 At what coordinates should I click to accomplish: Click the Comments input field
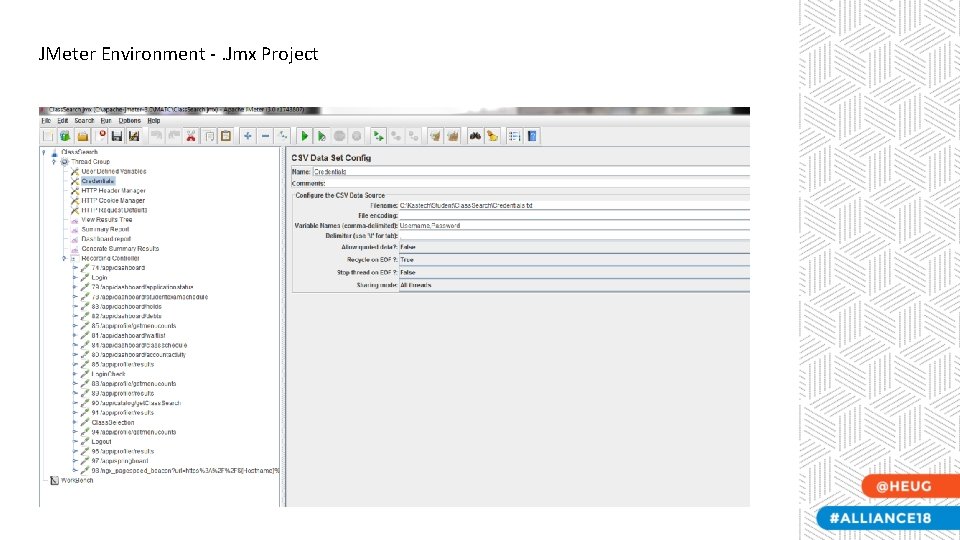[x=538, y=184]
